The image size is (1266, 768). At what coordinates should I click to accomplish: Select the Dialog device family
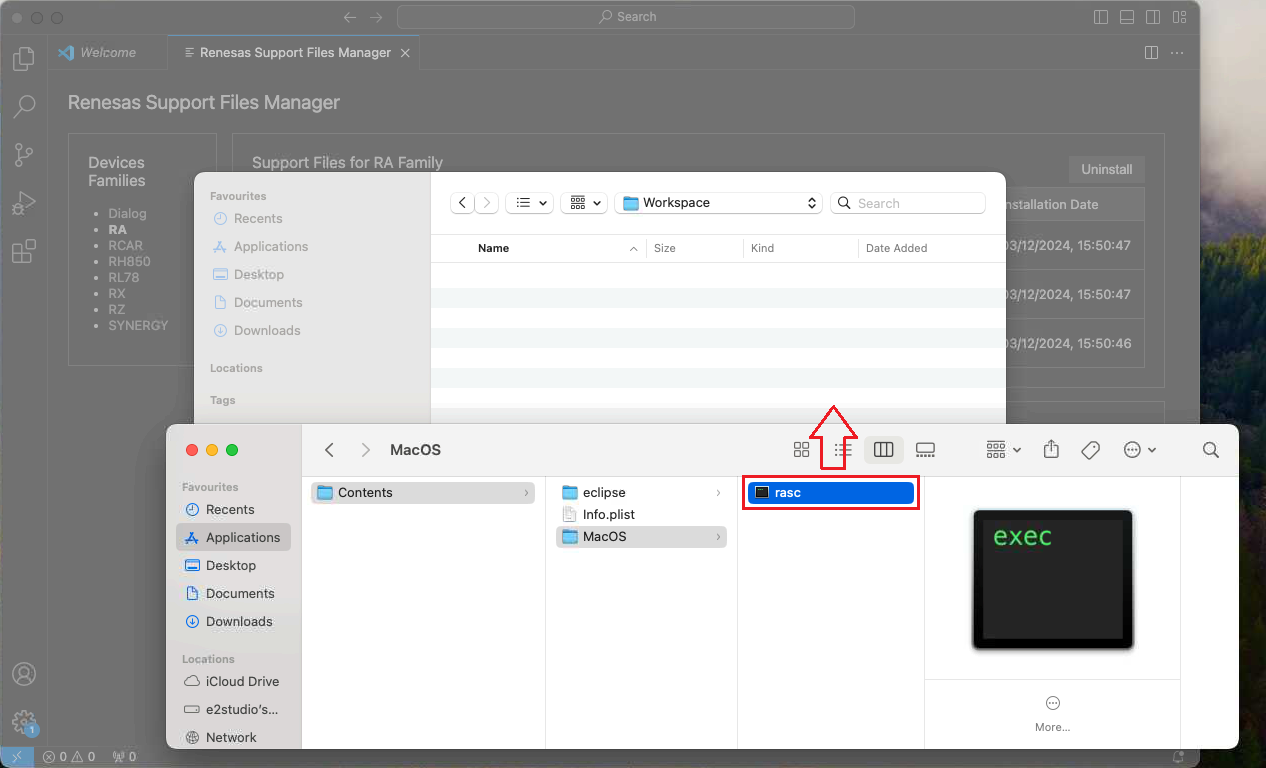pyautogui.click(x=127, y=213)
